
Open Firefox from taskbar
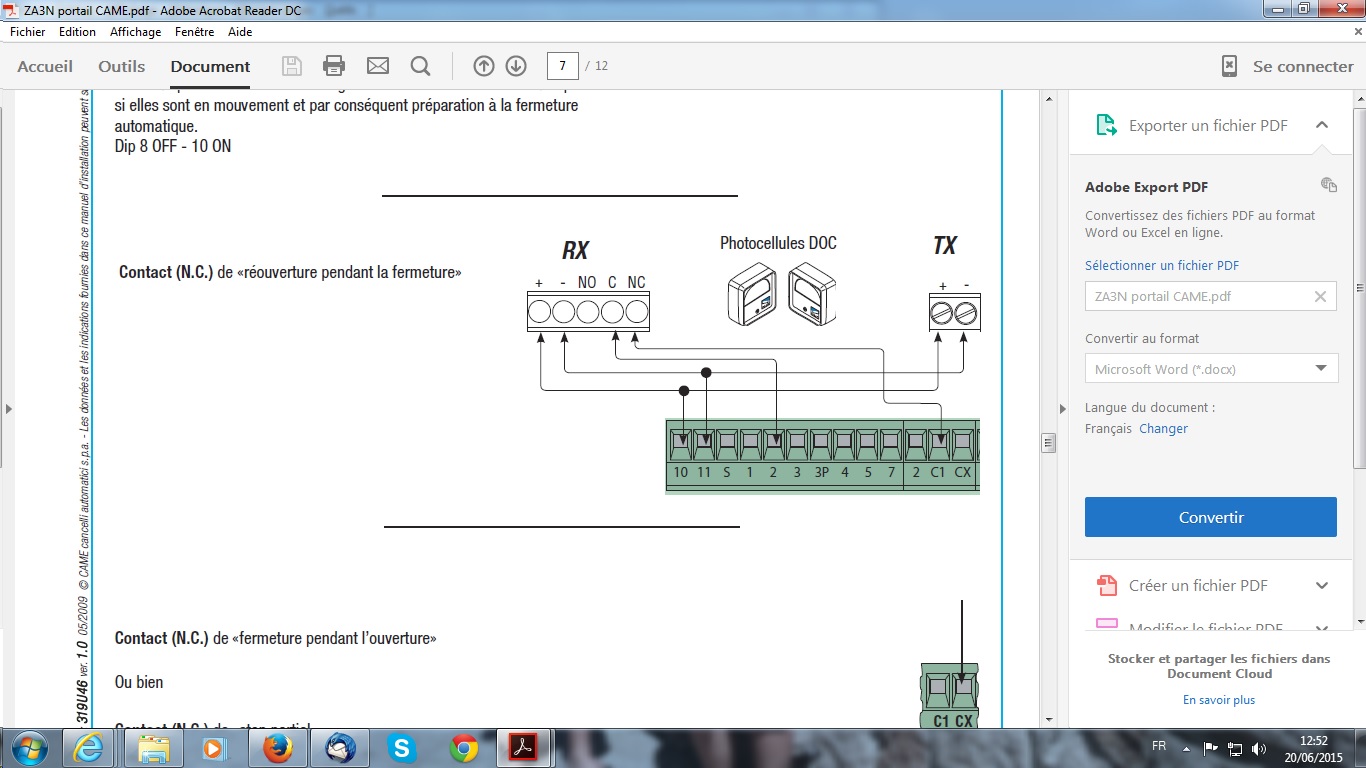(276, 748)
